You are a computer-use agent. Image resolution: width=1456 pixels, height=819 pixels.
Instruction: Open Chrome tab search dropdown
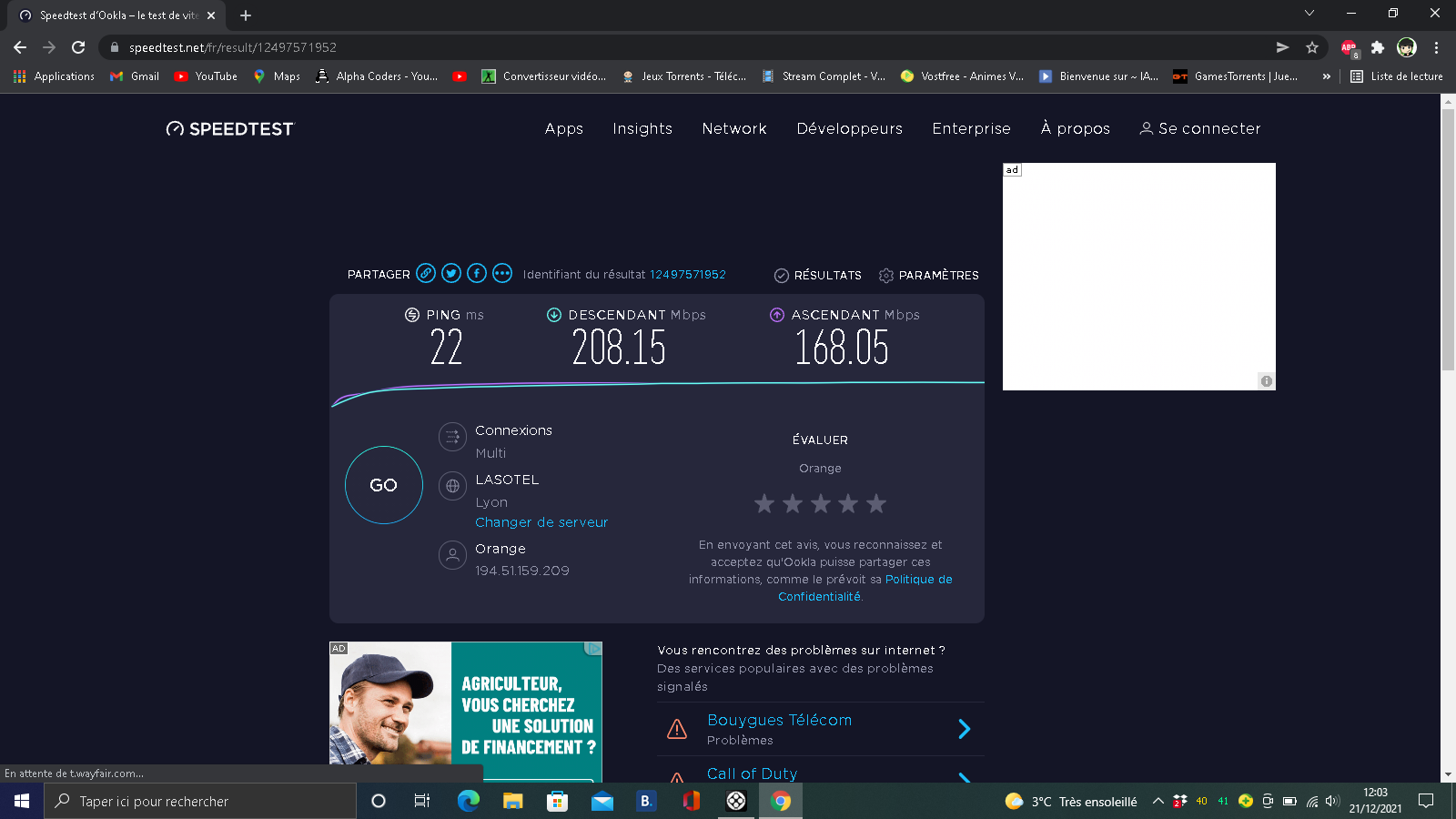tap(1309, 13)
